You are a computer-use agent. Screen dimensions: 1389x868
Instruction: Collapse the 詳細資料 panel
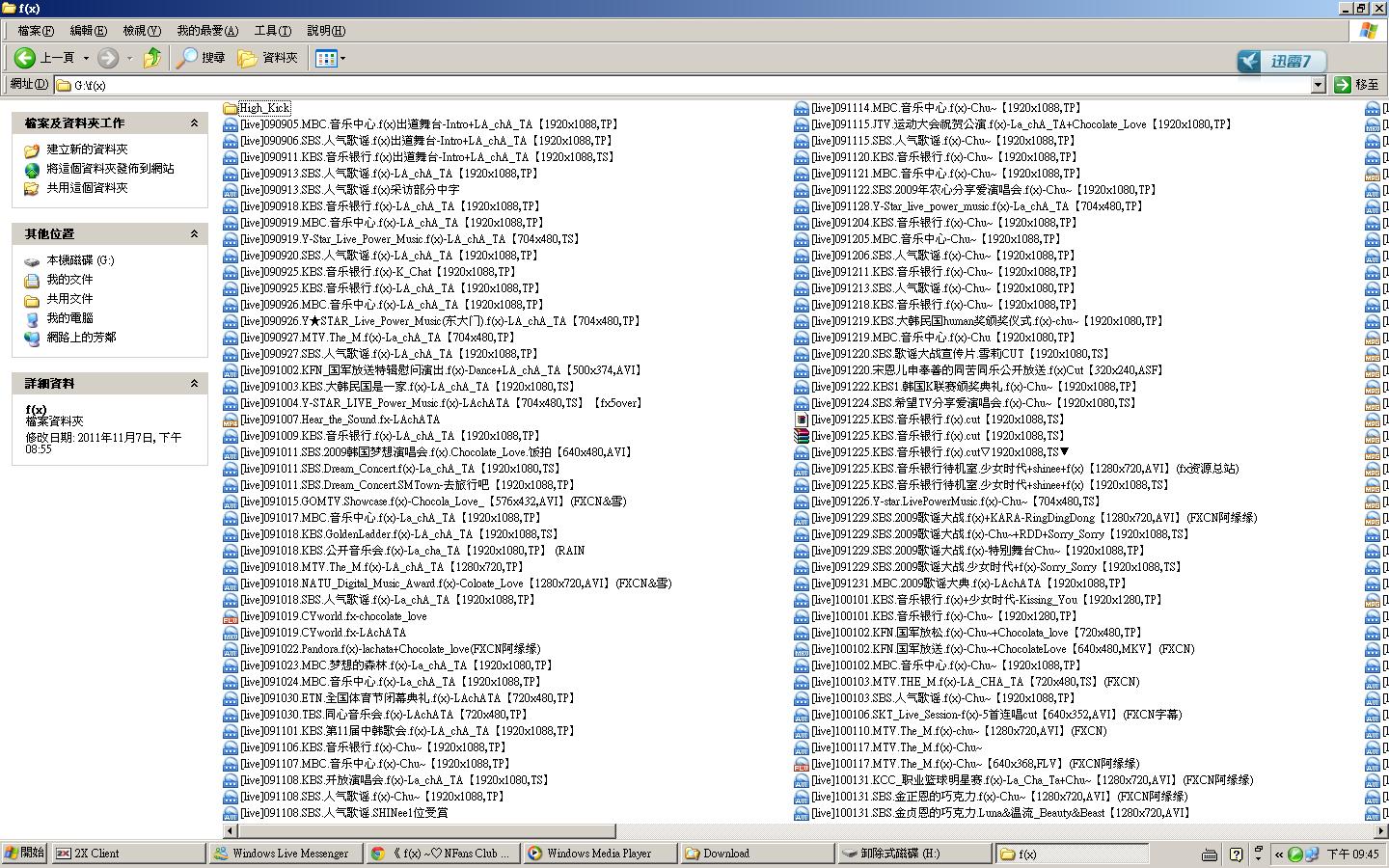[194, 384]
